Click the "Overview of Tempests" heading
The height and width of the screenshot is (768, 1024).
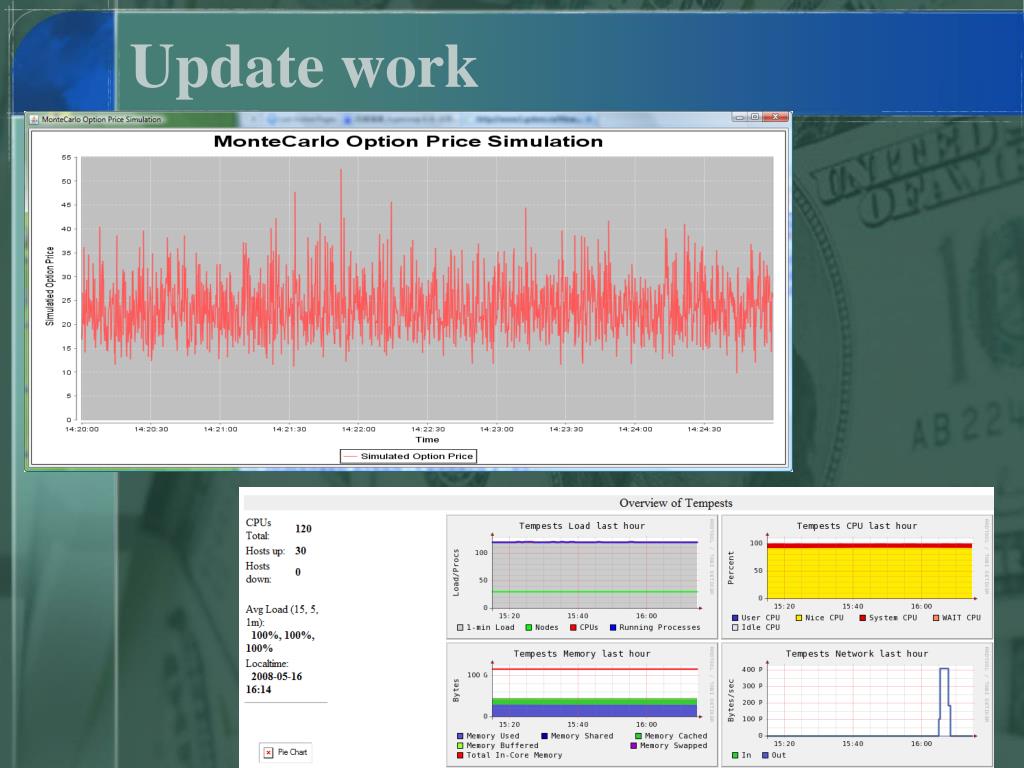click(676, 503)
